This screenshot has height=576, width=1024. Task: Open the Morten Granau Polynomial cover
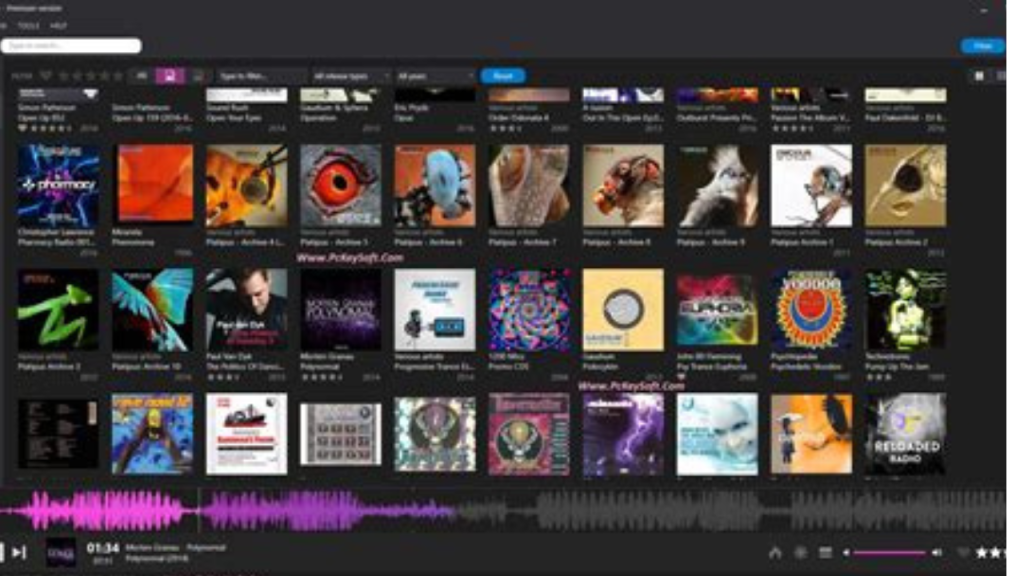click(x=340, y=310)
